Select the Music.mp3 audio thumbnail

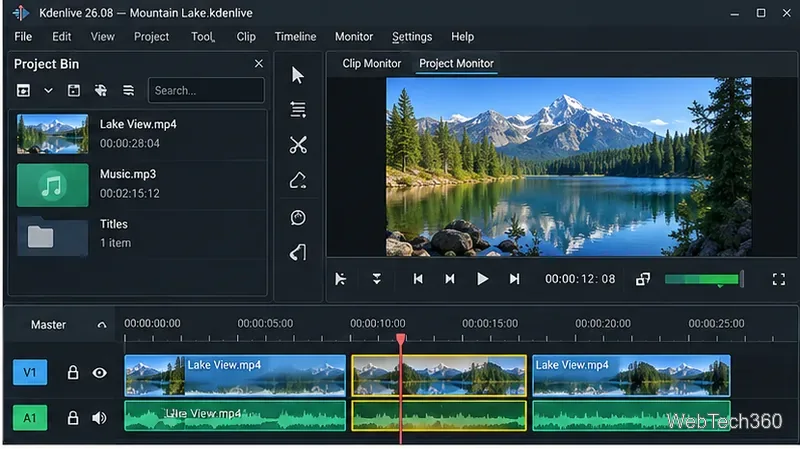tap(53, 185)
